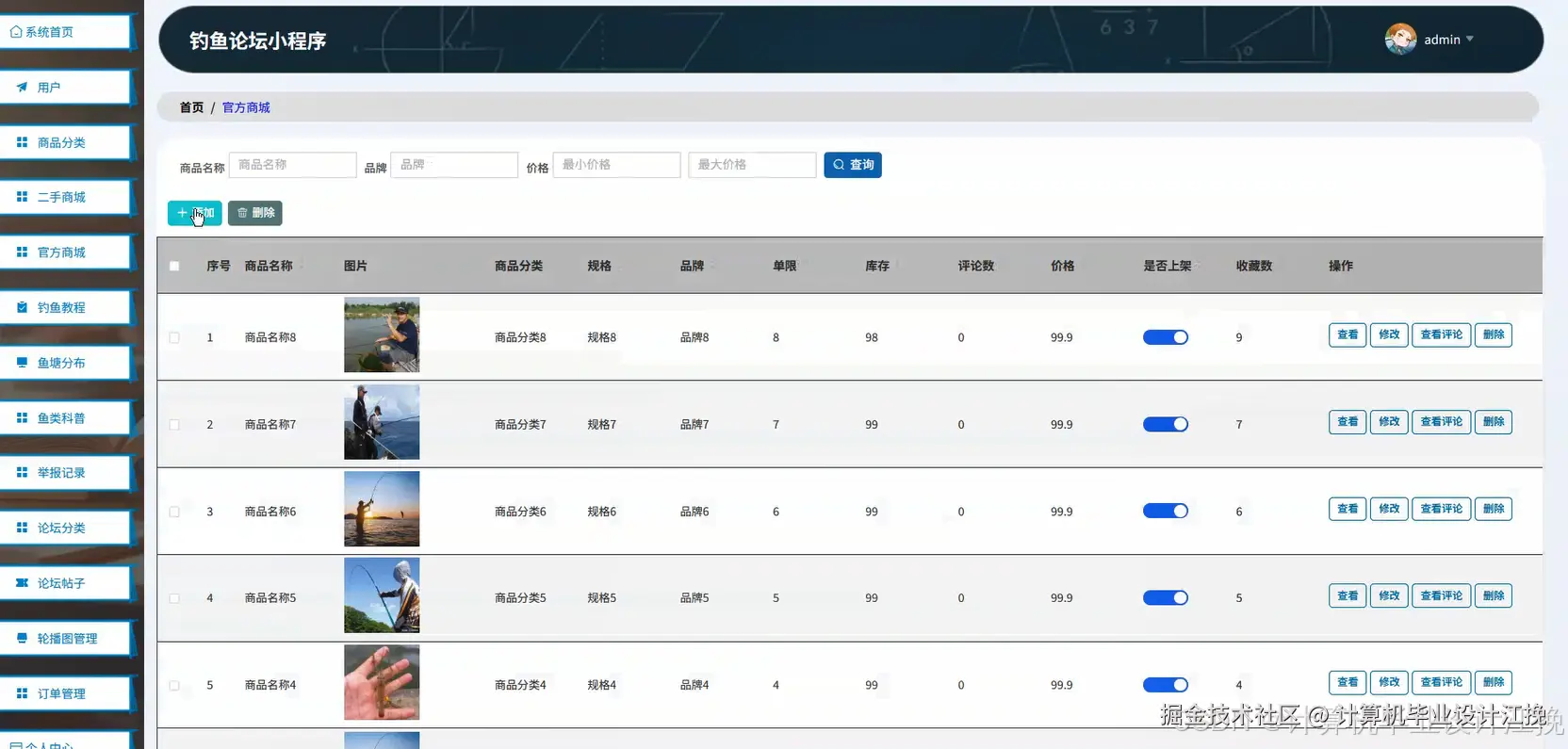Click the grid icon beside 二手商城
Image resolution: width=1568 pixels, height=749 pixels.
22,197
